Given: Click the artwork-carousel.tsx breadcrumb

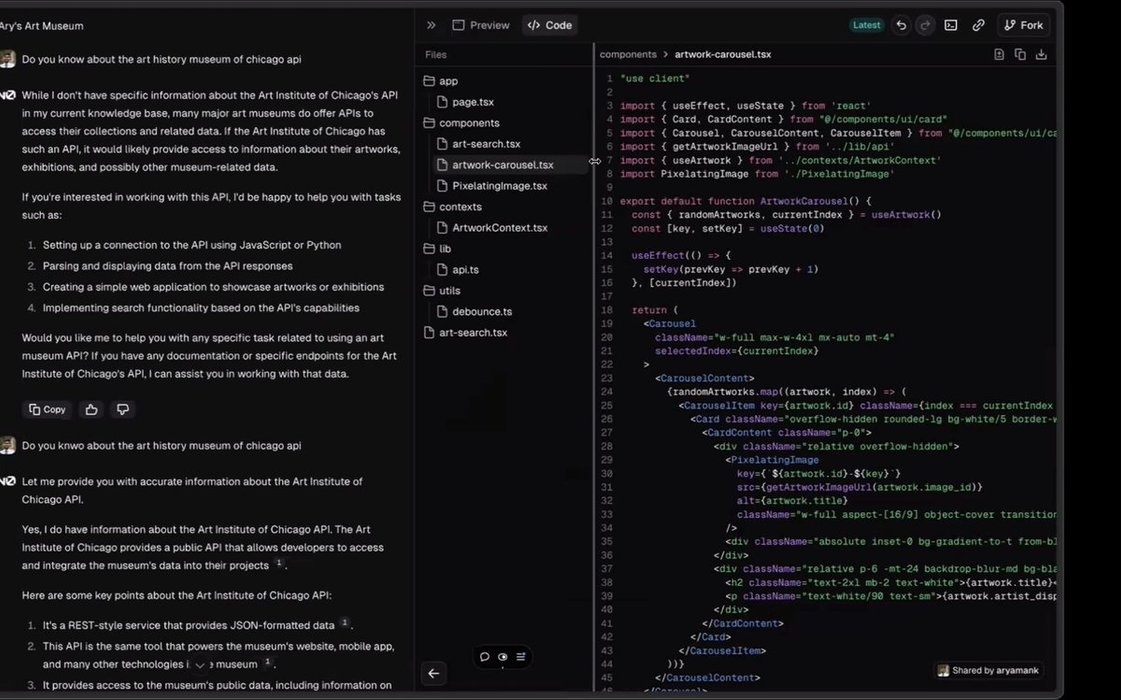Looking at the screenshot, I should point(723,54).
